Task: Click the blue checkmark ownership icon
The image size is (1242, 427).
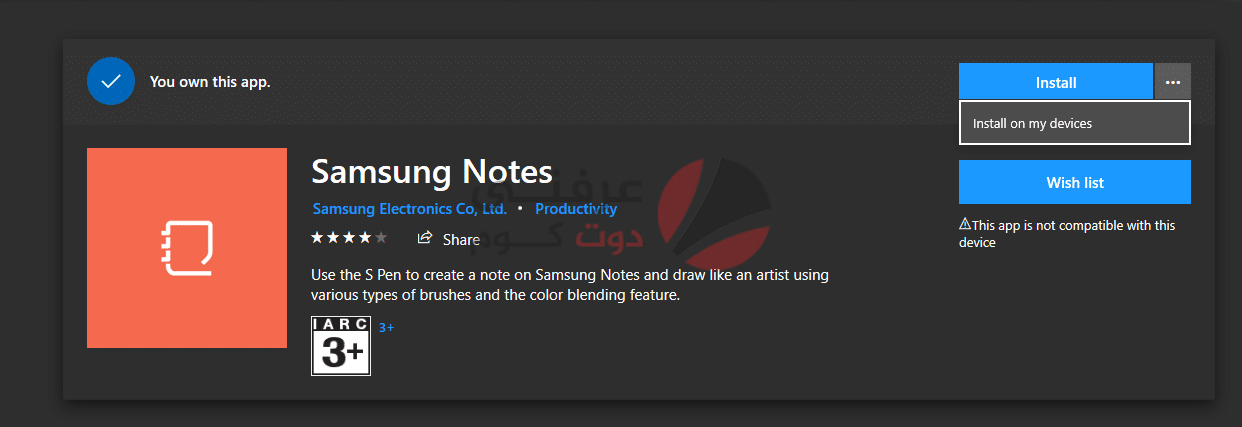Action: 111,82
